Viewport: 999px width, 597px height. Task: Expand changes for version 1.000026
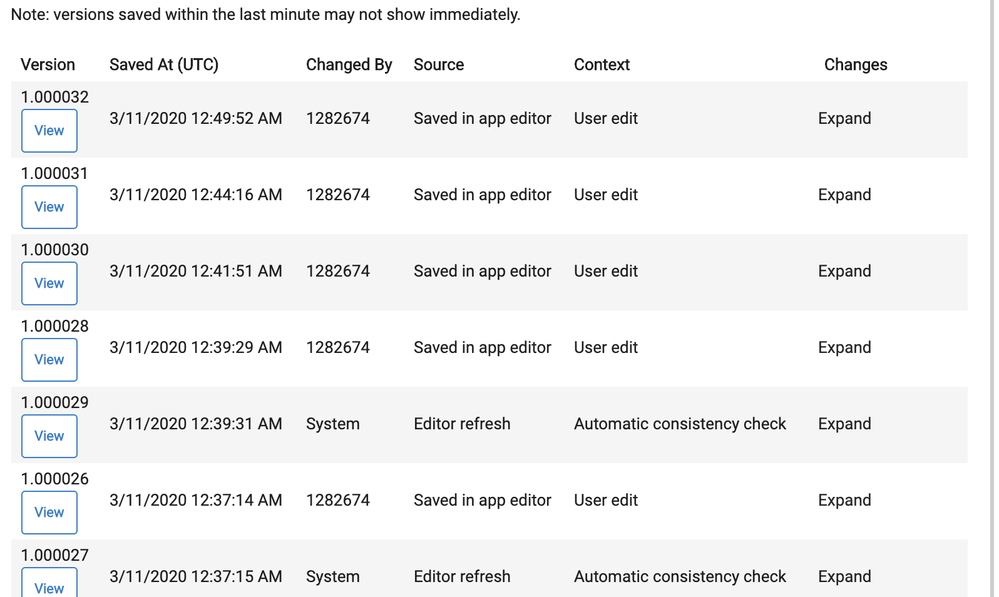point(844,501)
